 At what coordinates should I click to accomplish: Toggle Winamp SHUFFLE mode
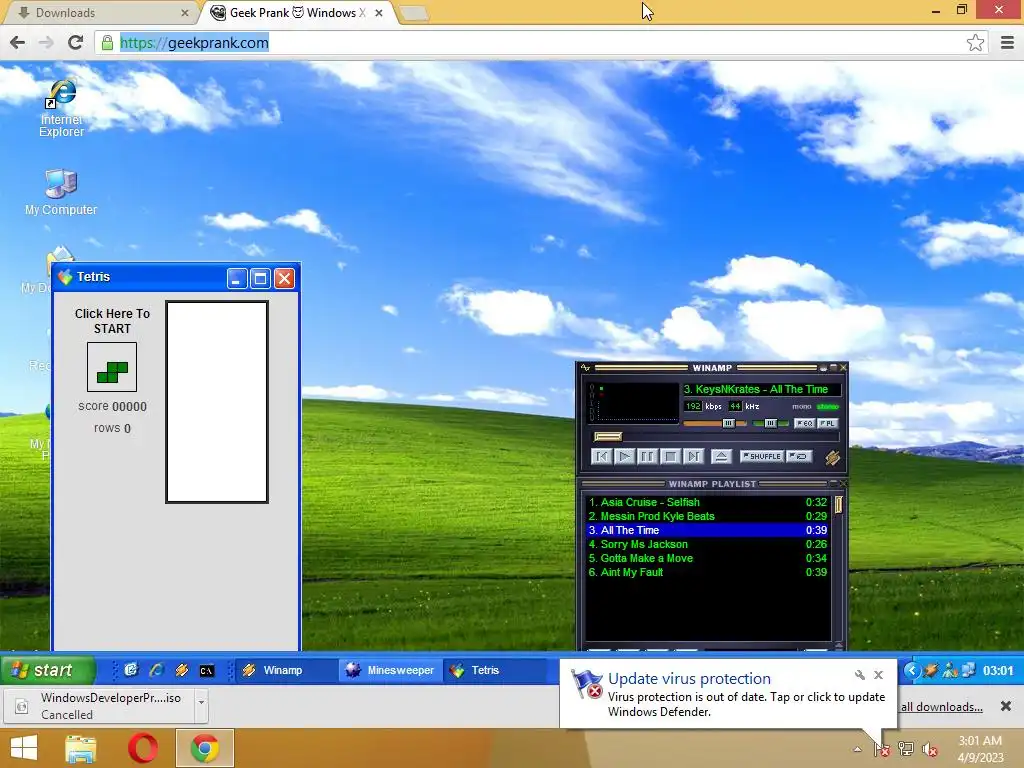(761, 456)
